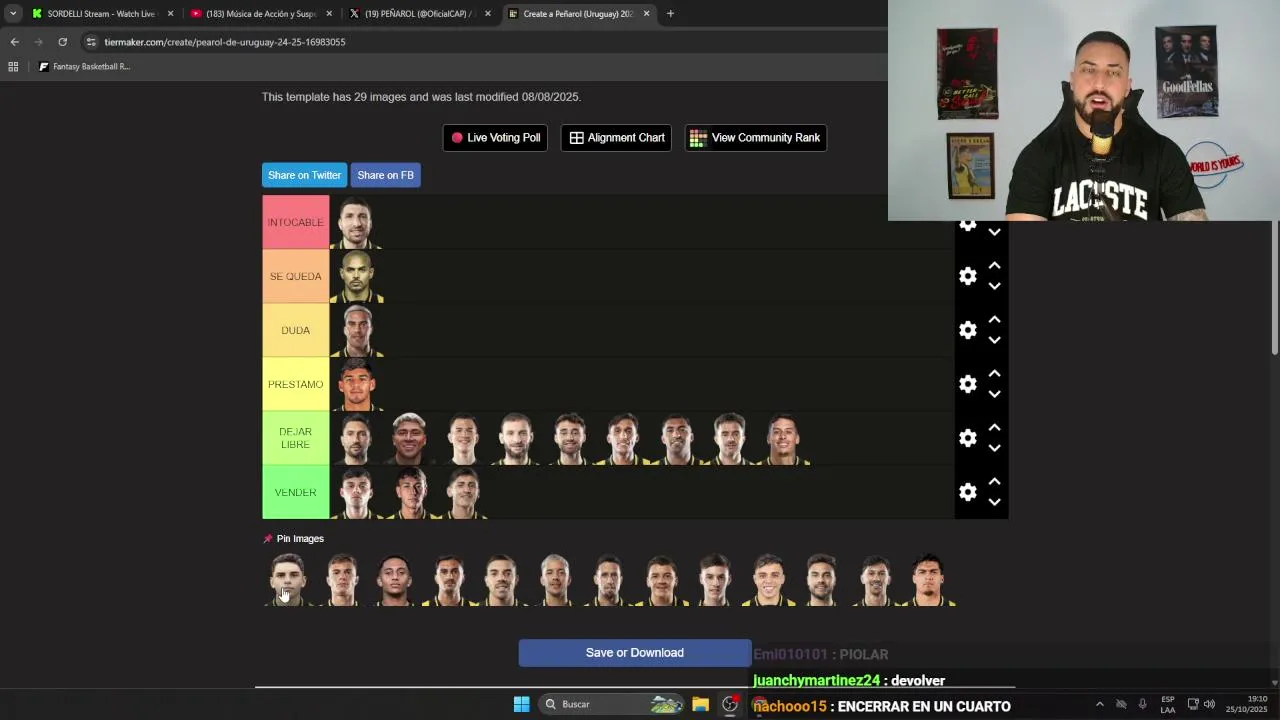Select first player photo in DEJAR LIBRE row
This screenshot has height=720, width=1280.
tap(356, 438)
